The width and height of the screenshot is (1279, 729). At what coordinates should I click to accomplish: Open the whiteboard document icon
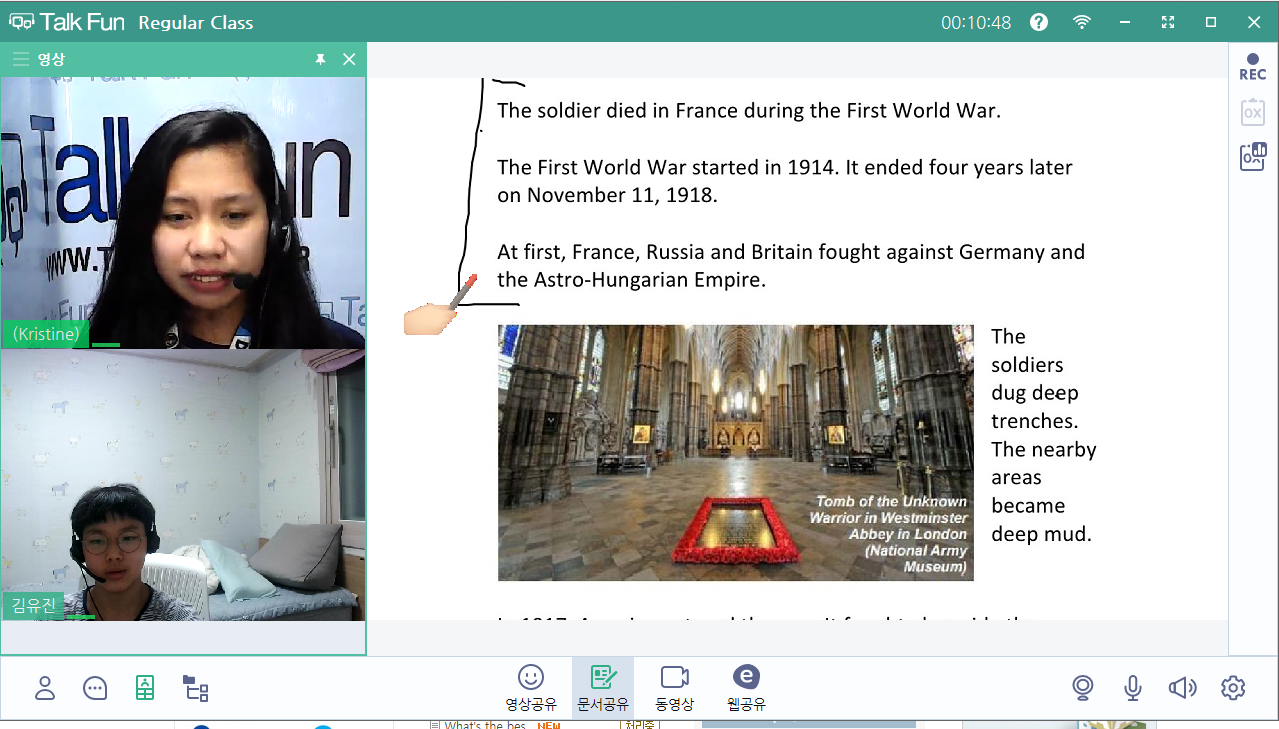[x=145, y=688]
